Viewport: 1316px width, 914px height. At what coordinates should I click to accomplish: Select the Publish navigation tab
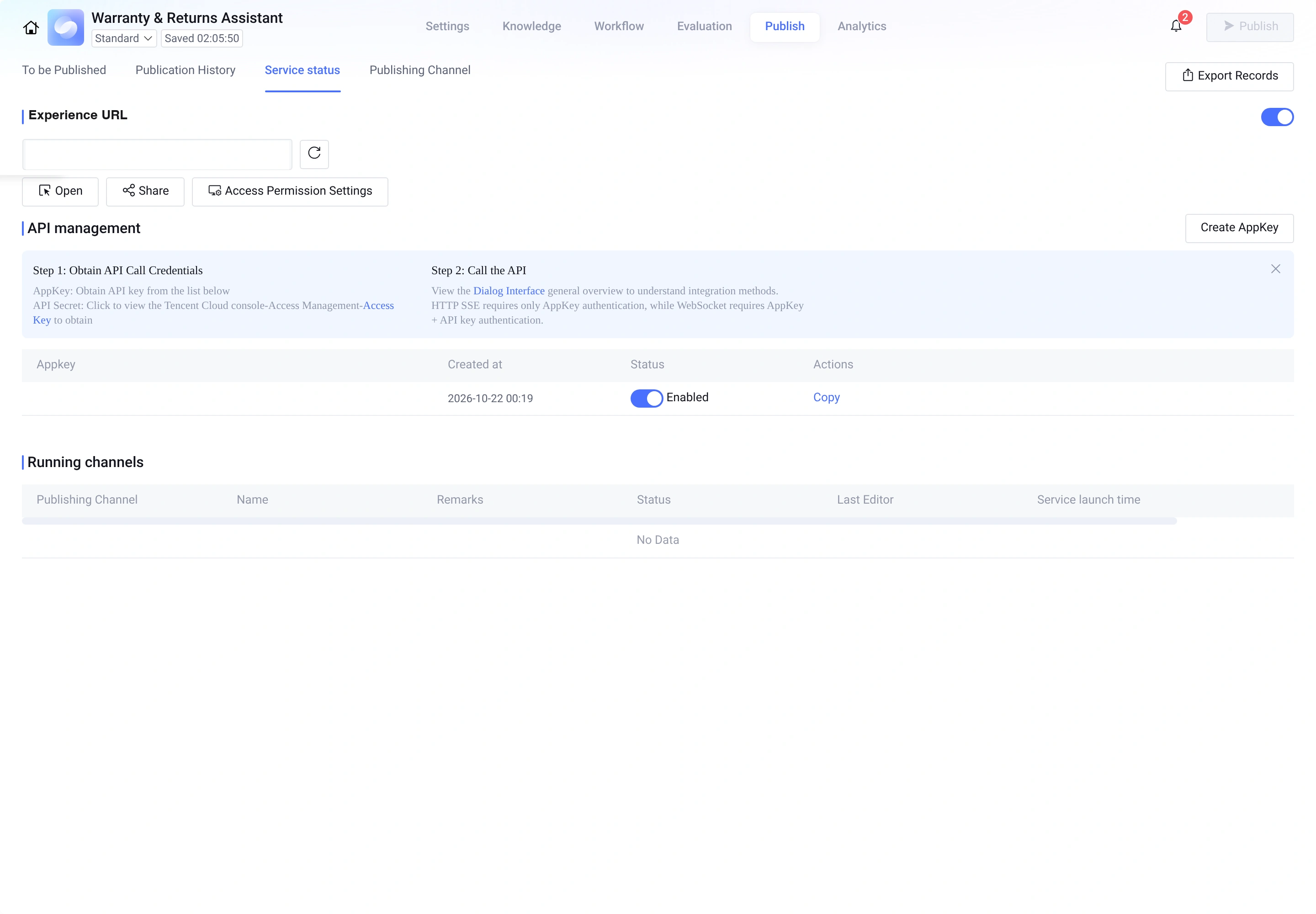(x=785, y=27)
